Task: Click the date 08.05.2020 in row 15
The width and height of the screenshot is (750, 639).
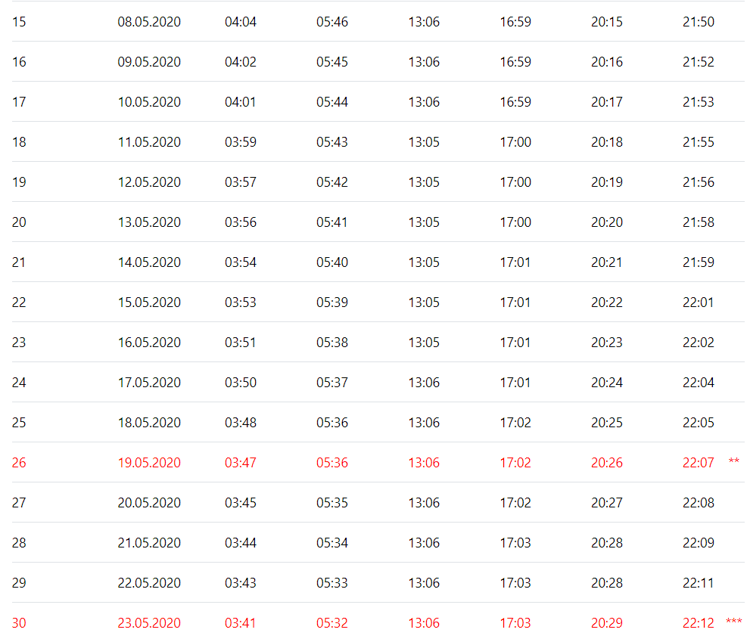Action: pyautogui.click(x=149, y=22)
